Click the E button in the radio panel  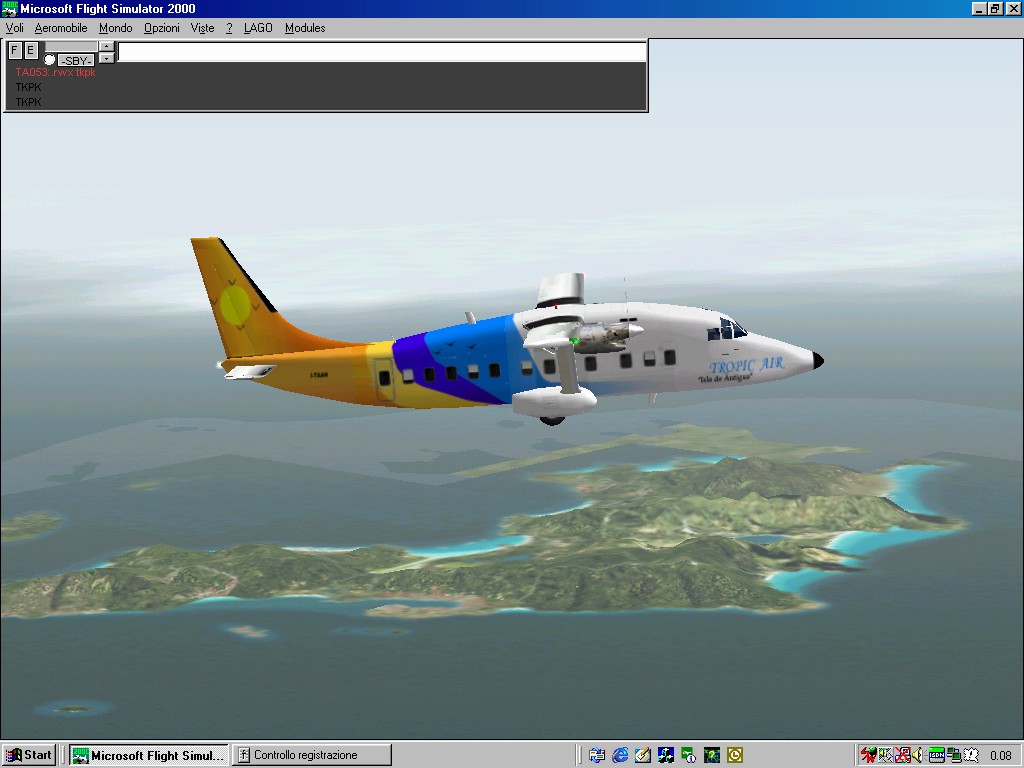point(31,50)
